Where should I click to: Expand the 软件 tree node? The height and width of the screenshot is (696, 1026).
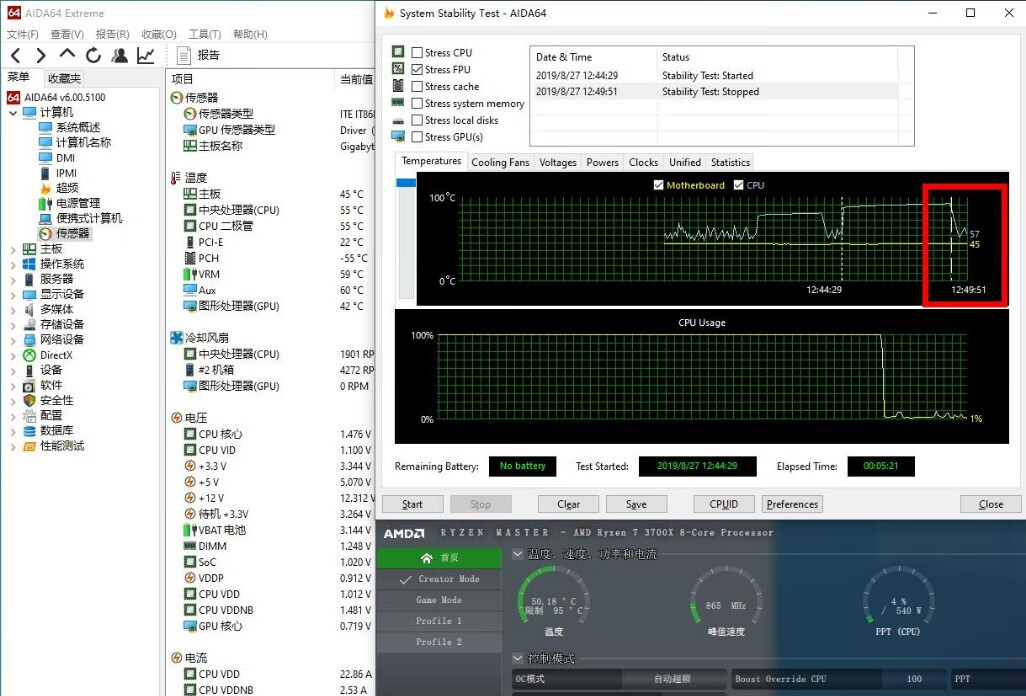point(13,385)
